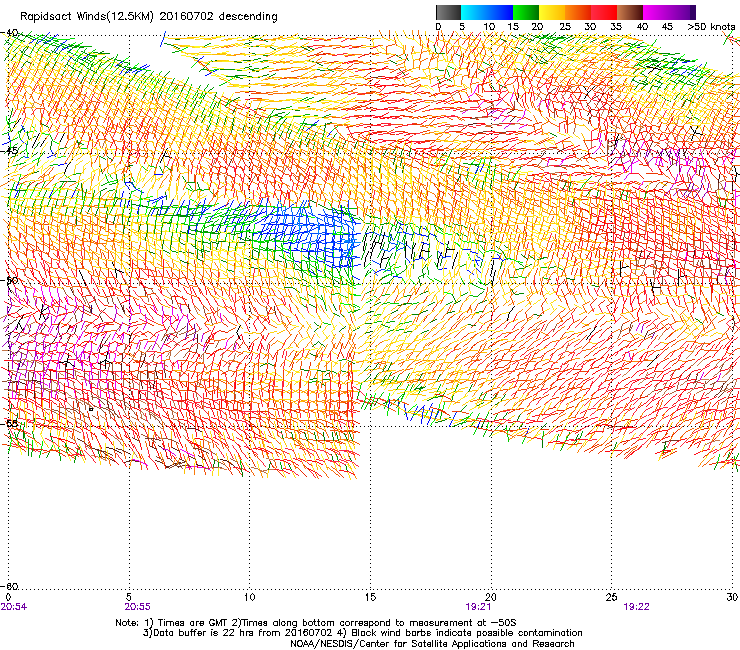Click the '10' longitude label on bottom axis
This screenshot has height=650, width=740.
tap(249, 597)
